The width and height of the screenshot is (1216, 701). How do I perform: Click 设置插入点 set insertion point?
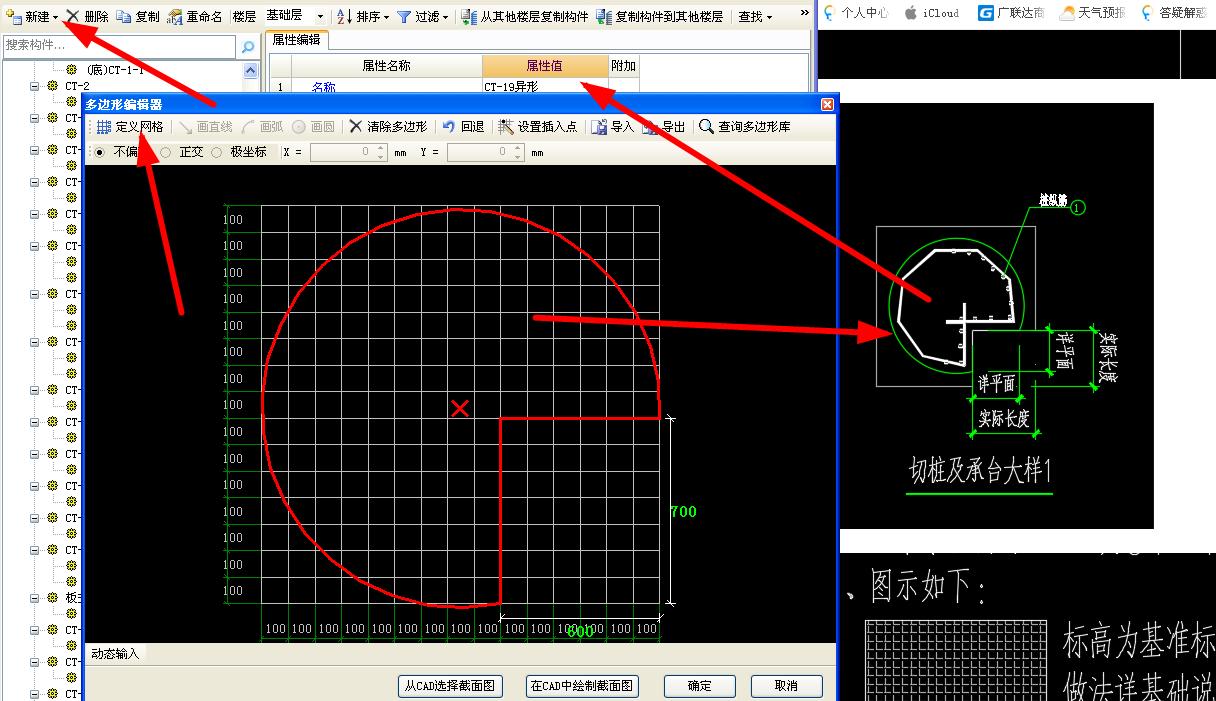point(538,127)
